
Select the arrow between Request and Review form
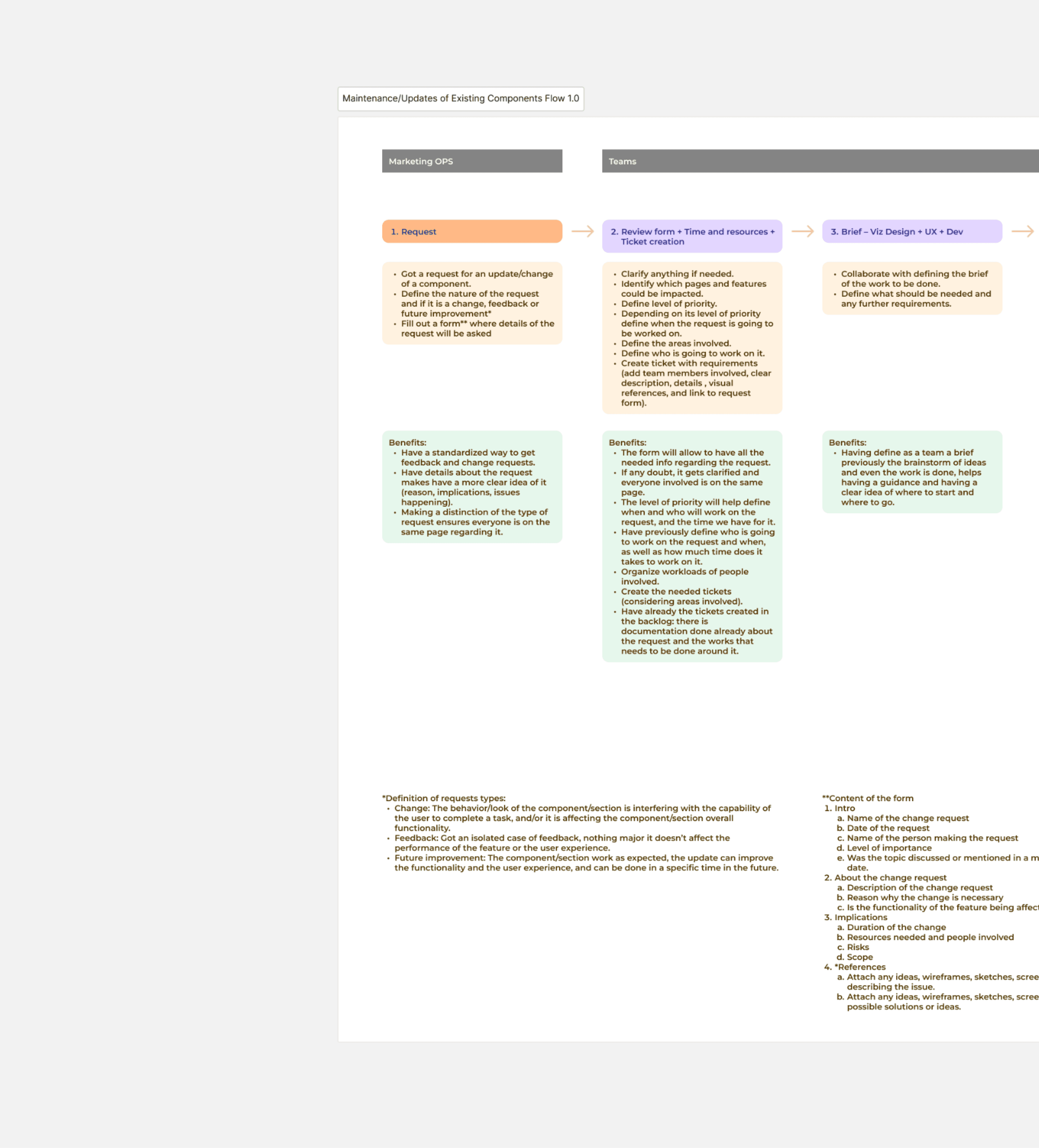click(582, 231)
